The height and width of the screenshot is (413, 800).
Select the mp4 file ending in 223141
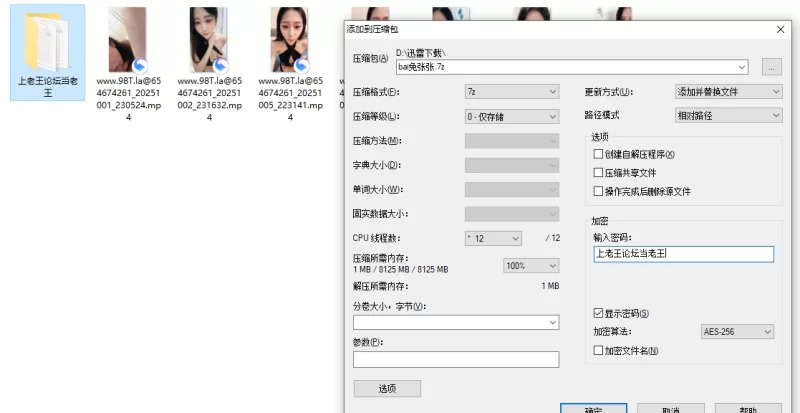tap(290, 40)
